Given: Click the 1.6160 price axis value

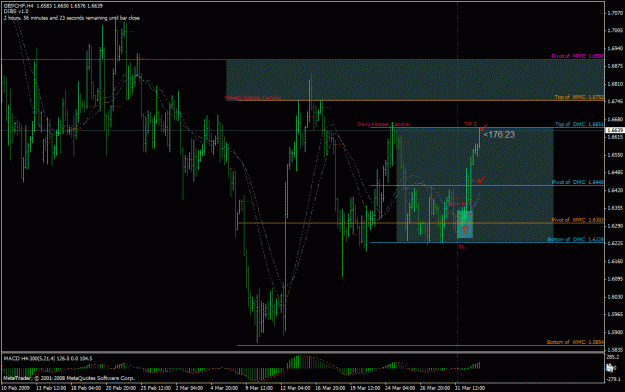Looking at the screenshot, I should (615, 261).
